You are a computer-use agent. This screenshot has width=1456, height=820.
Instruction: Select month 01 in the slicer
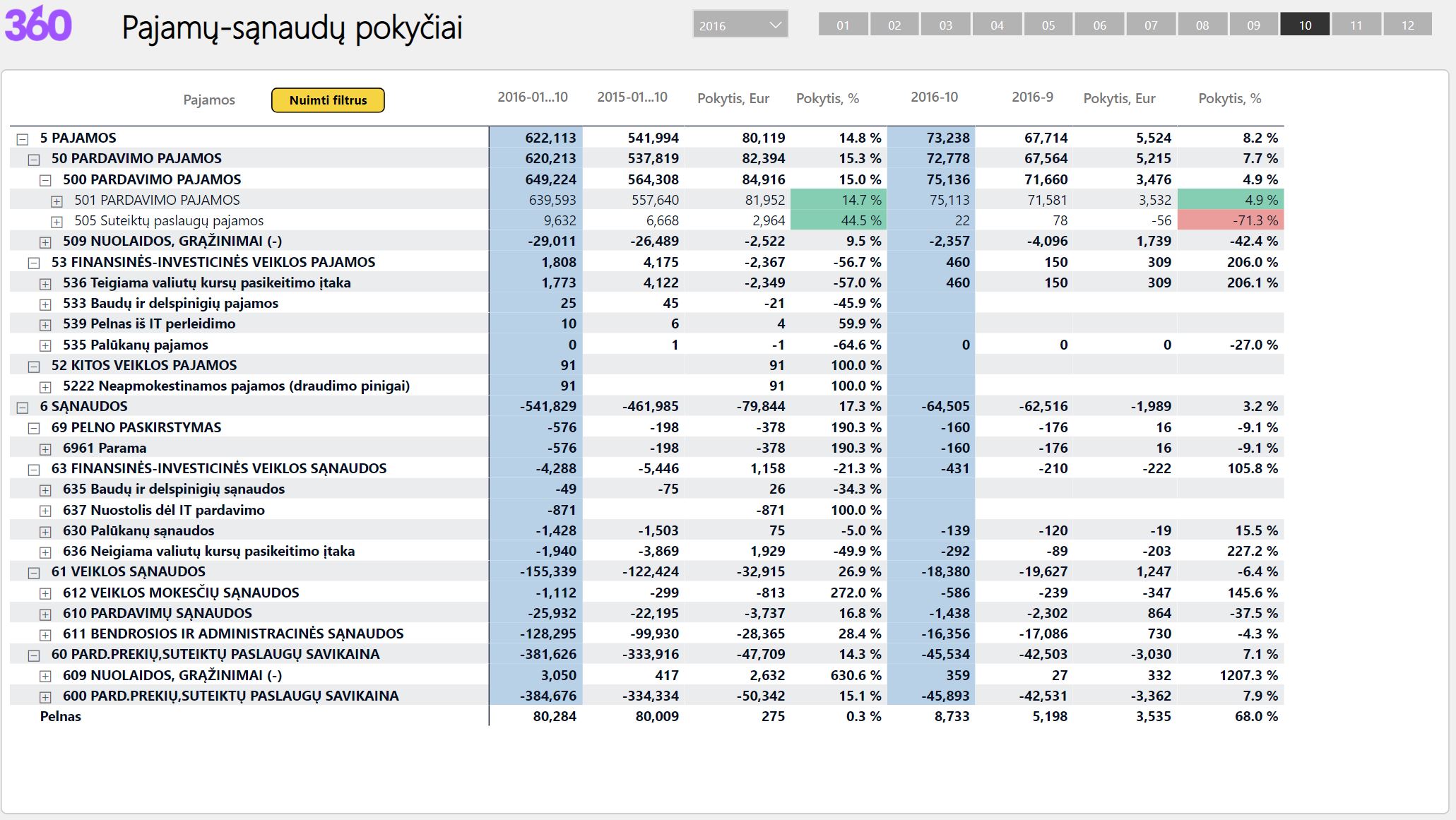pyautogui.click(x=843, y=25)
